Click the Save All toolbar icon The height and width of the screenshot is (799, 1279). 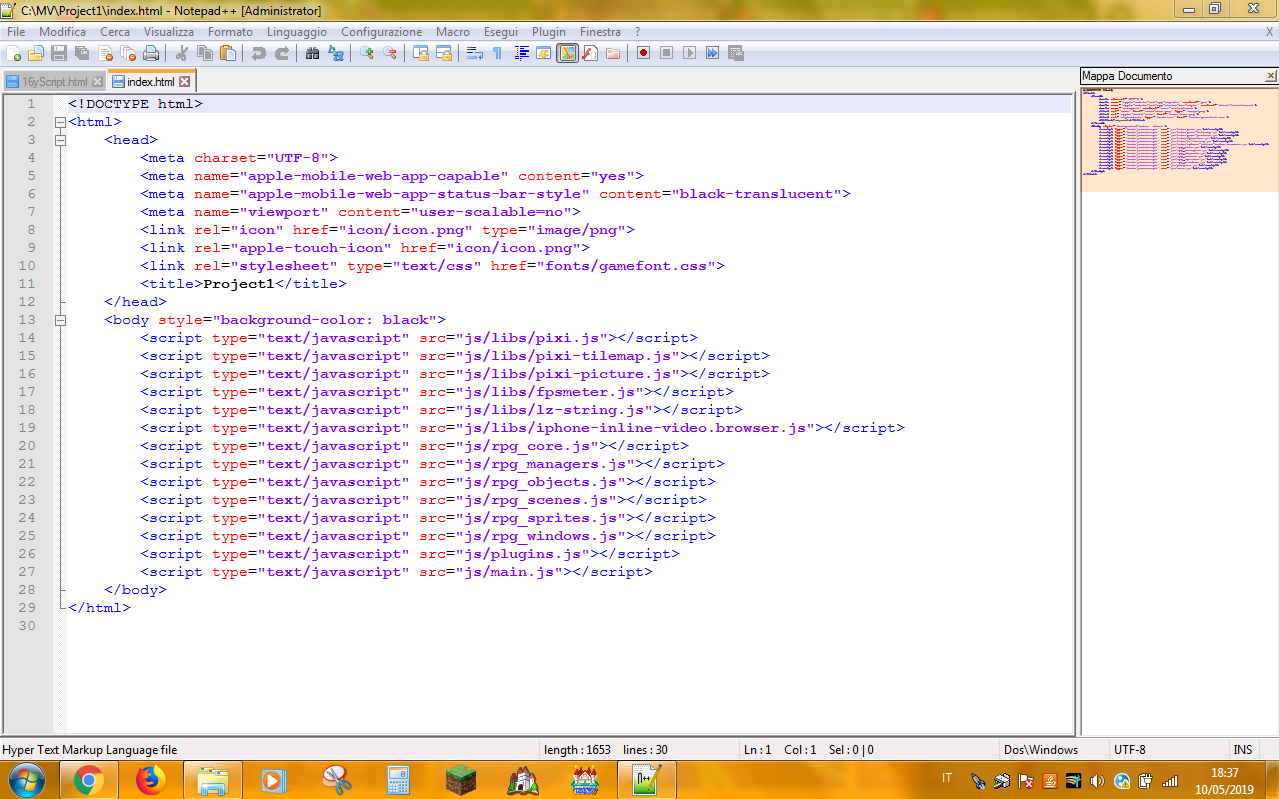[x=82, y=53]
